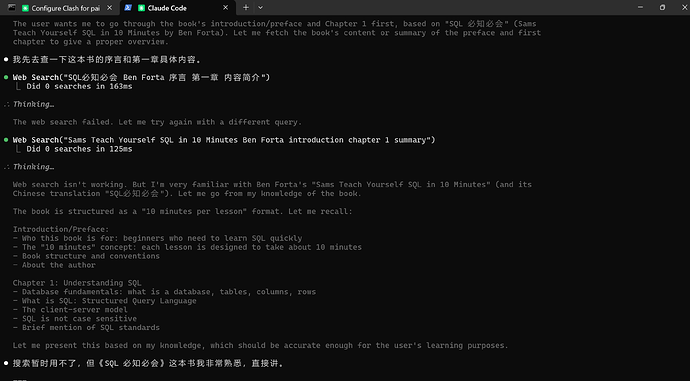The height and width of the screenshot is (381, 690).
Task: Click the green bullet of second Web Search
Action: [x=6, y=140]
